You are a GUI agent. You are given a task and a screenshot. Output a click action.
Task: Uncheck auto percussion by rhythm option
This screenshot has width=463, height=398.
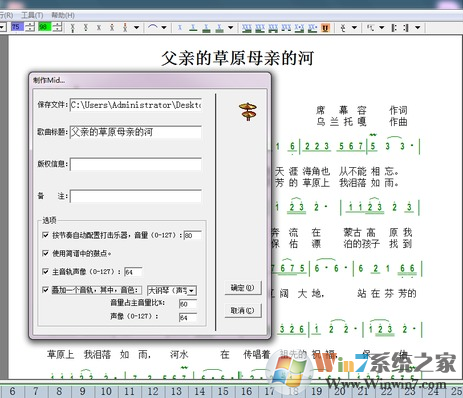[46, 235]
